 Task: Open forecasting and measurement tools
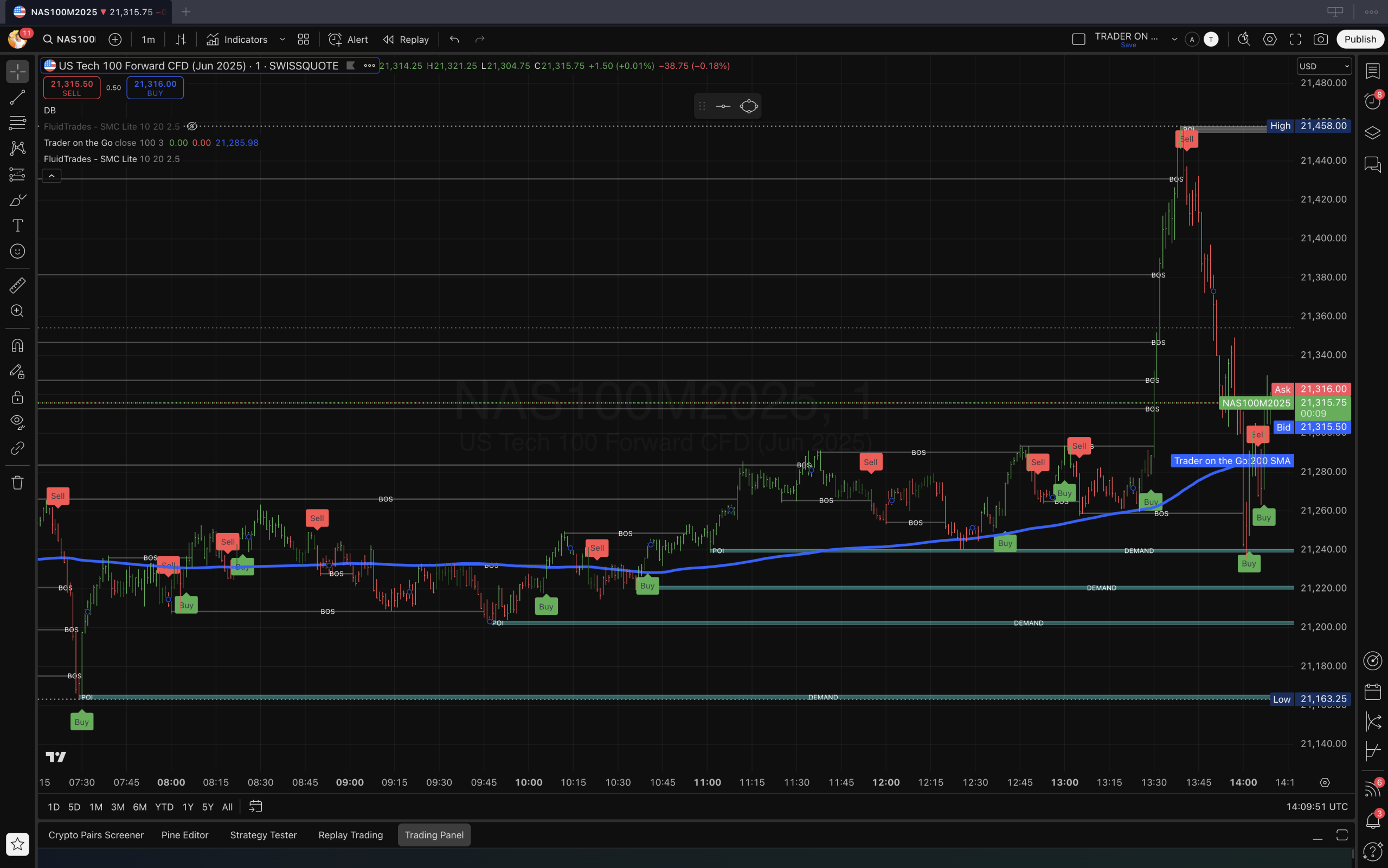click(17, 174)
